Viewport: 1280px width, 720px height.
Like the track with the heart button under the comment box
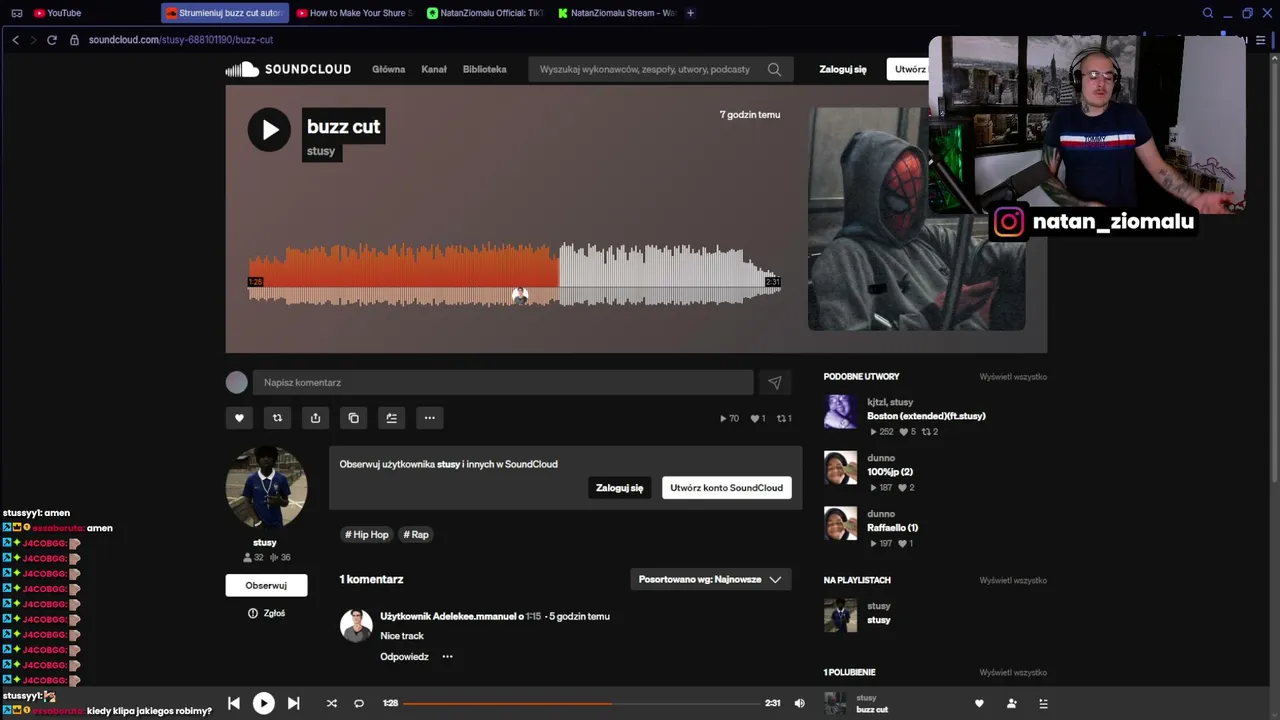tap(239, 418)
